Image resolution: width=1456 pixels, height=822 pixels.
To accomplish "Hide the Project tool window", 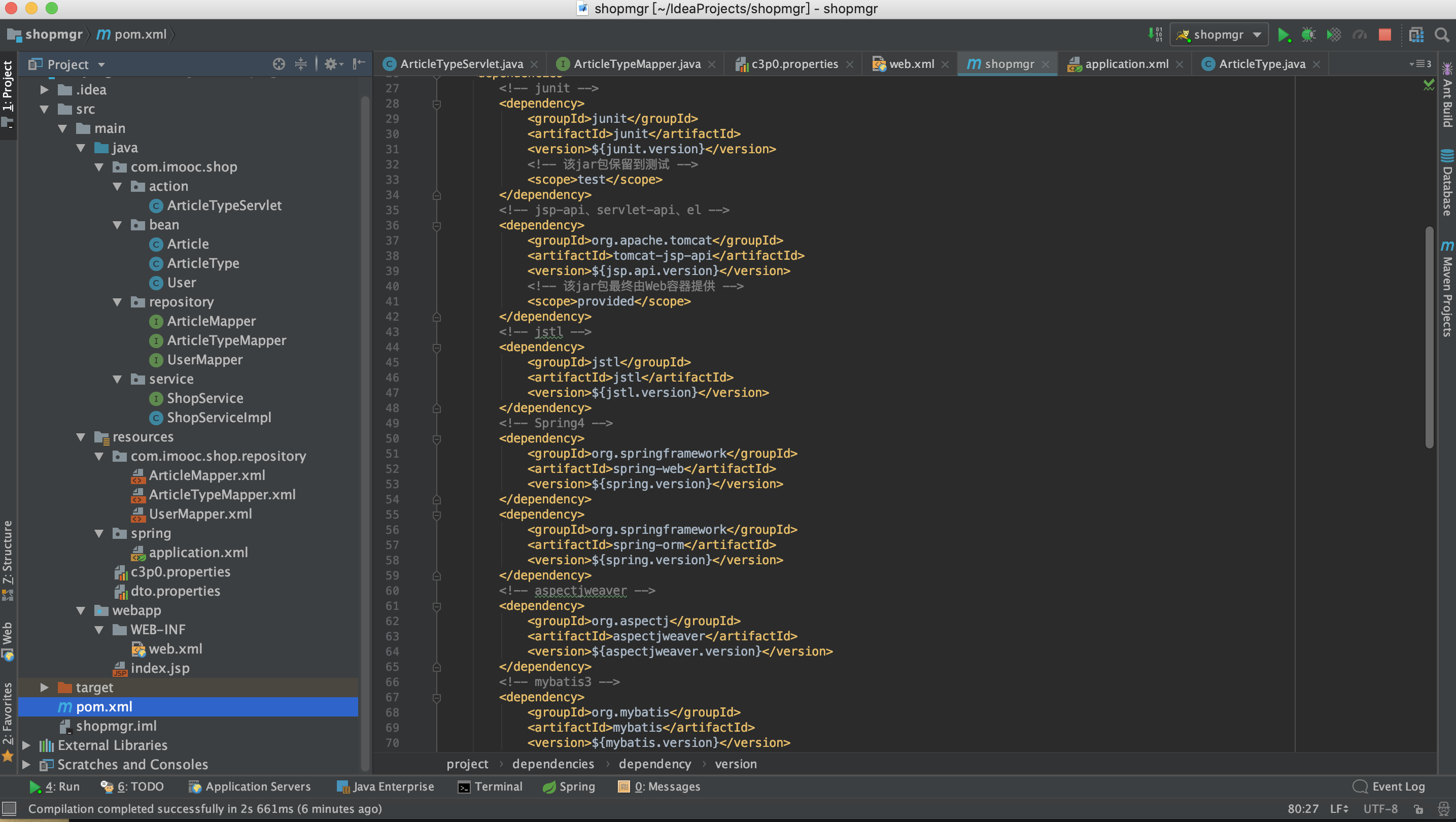I will tap(358, 64).
